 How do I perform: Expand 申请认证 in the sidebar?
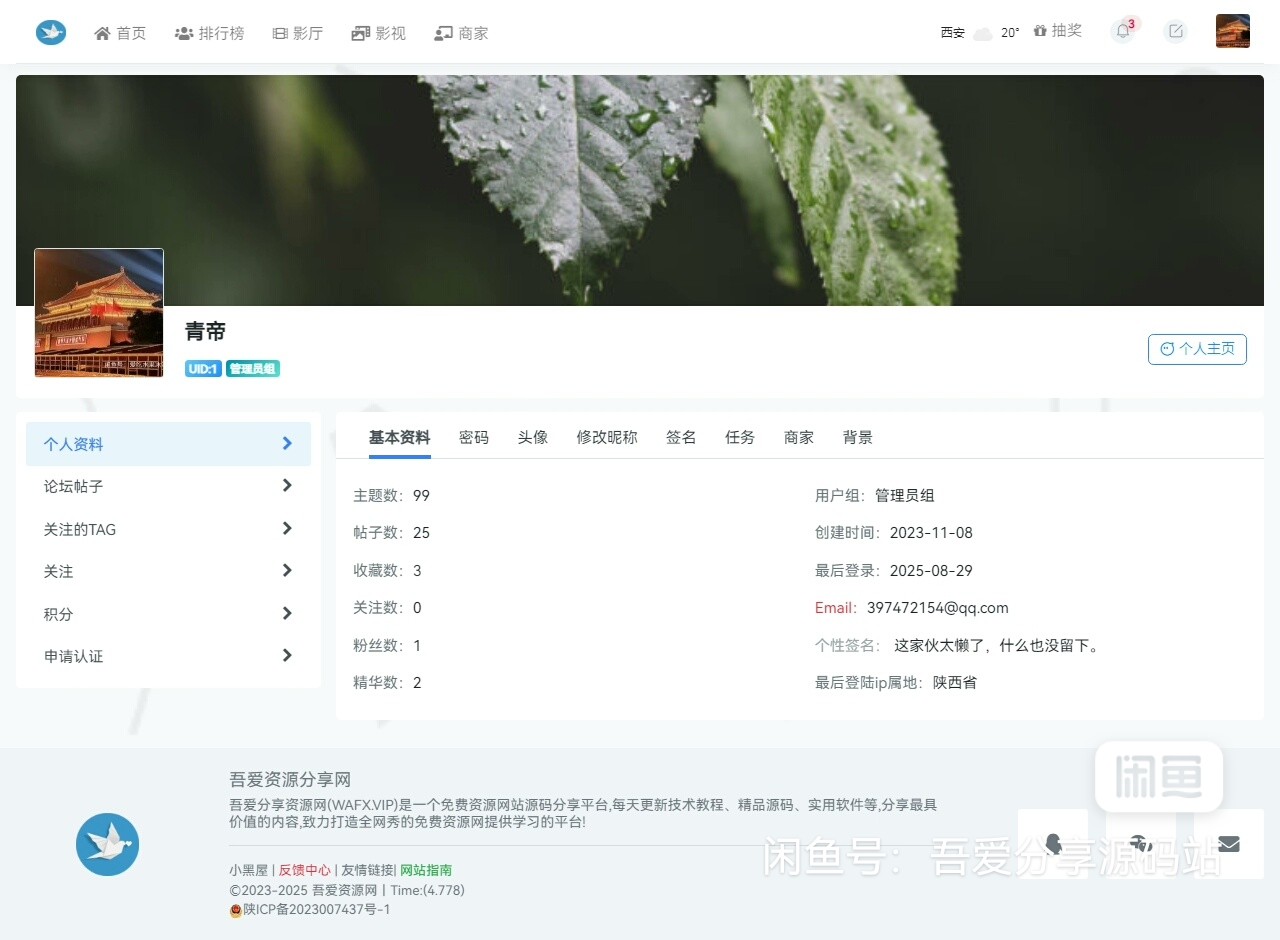168,656
